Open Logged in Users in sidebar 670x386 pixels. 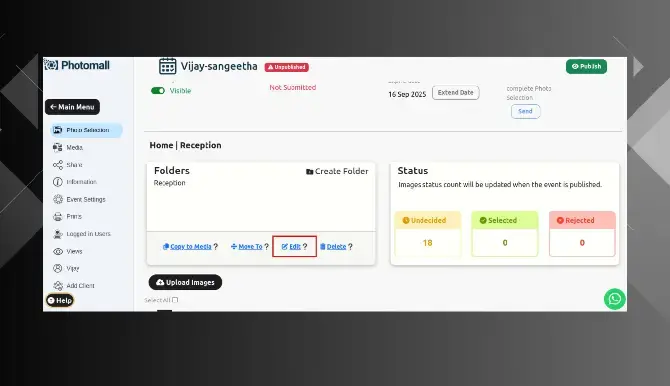point(82,234)
